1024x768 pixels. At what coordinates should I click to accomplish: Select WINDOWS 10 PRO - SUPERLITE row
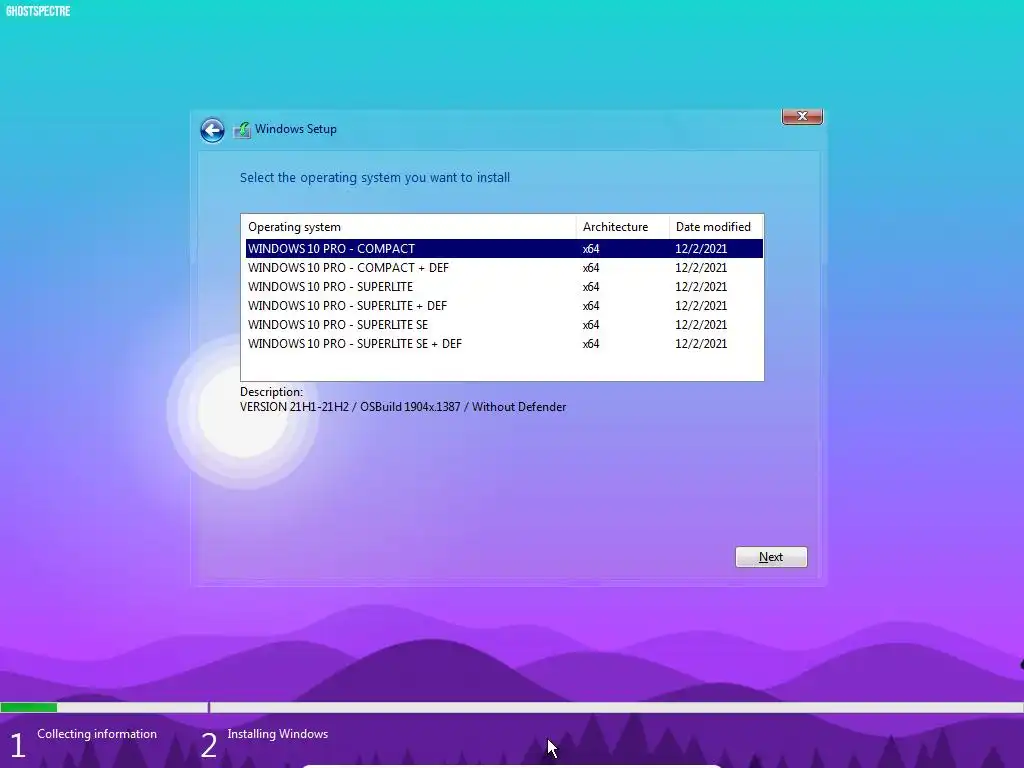tap(504, 287)
